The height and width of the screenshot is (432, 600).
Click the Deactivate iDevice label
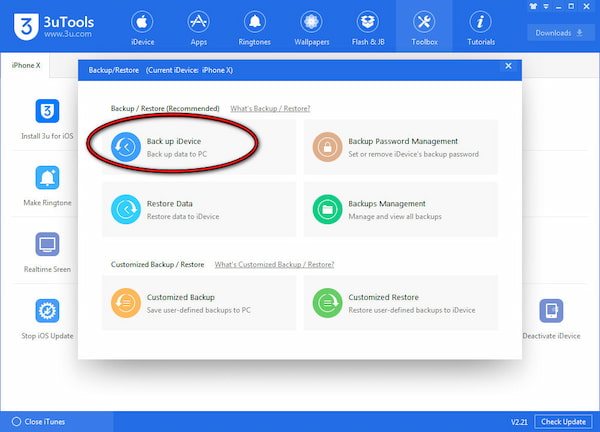pos(551,336)
